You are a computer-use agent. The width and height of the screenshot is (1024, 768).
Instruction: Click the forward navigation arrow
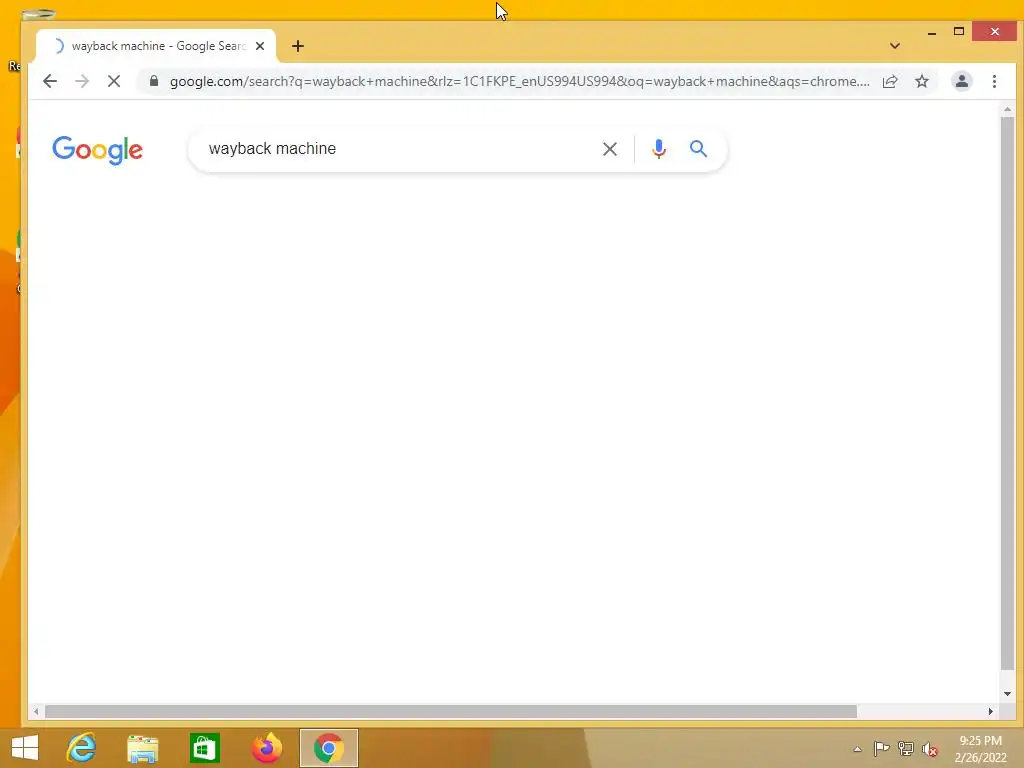(82, 81)
